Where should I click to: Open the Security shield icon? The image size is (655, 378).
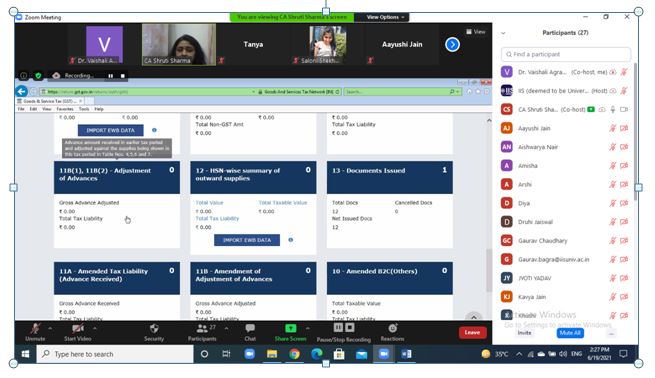pos(154,329)
